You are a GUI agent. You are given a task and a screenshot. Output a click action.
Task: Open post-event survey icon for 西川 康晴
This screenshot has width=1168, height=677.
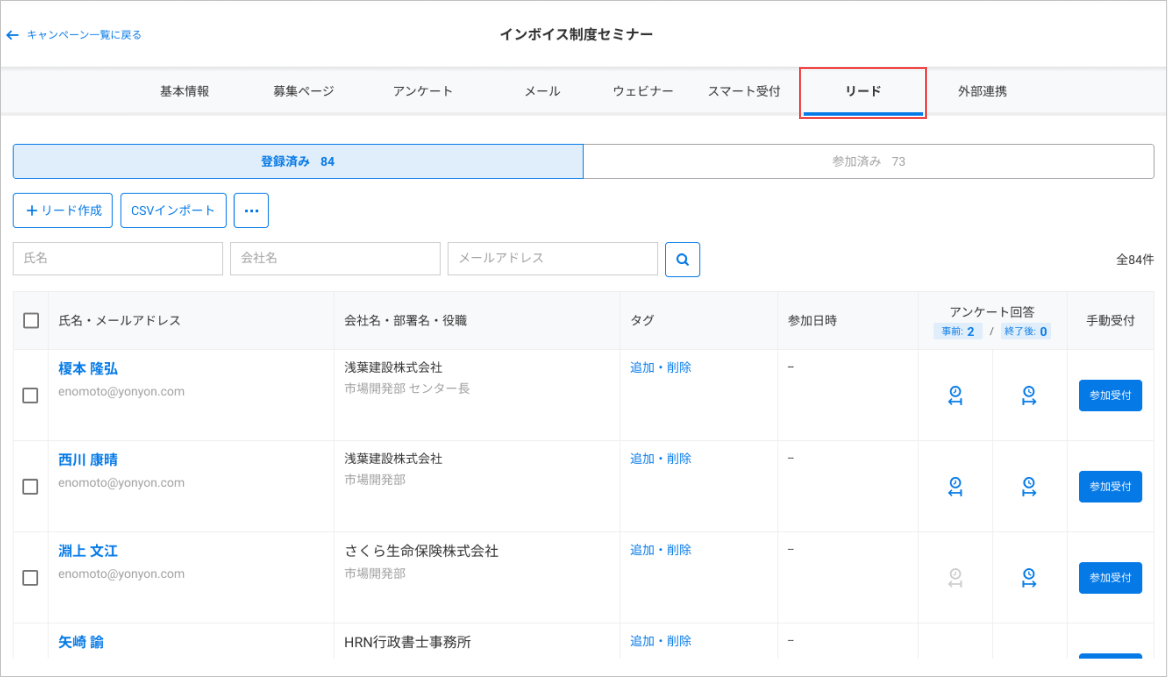point(1029,486)
